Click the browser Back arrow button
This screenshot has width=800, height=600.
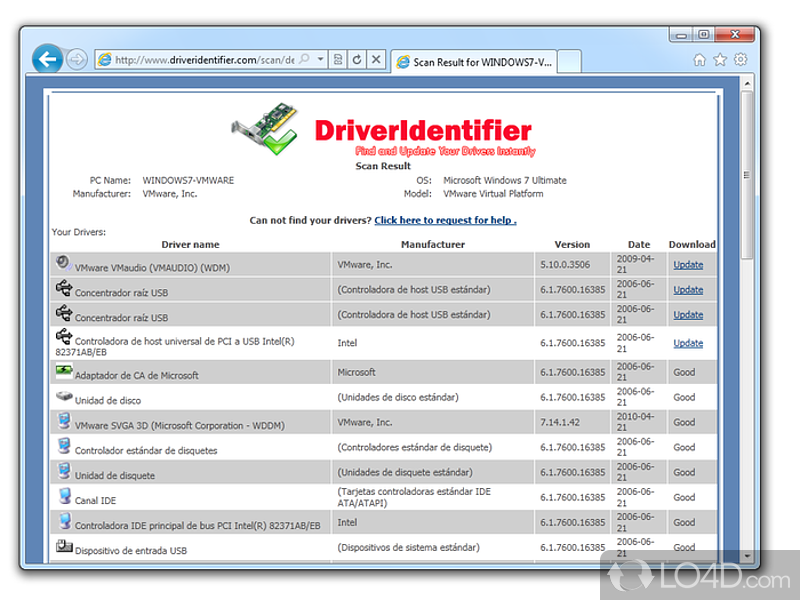pos(47,60)
